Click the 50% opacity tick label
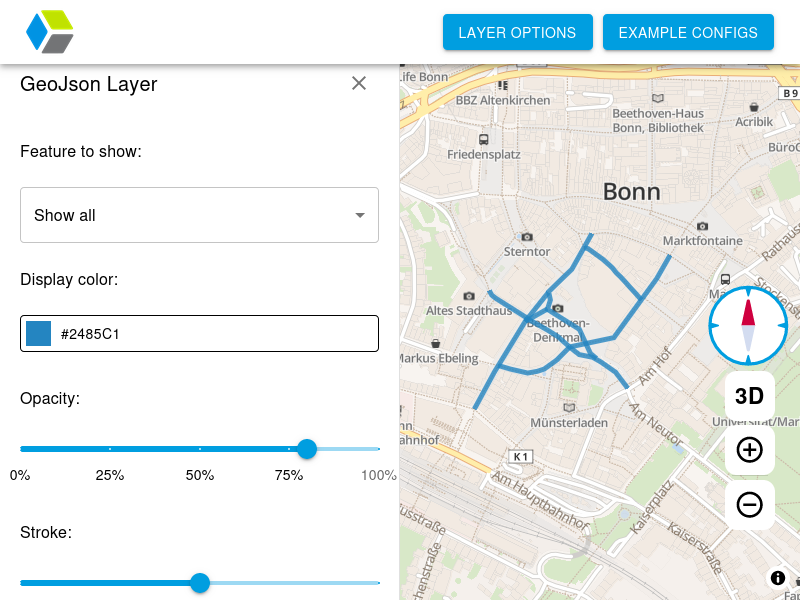Image resolution: width=800 pixels, height=600 pixels. click(199, 476)
